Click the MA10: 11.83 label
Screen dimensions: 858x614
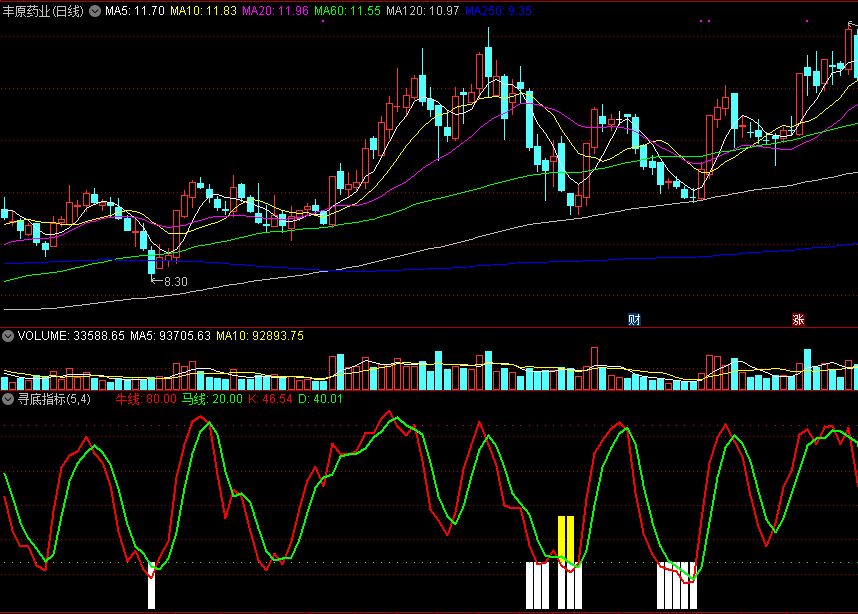(203, 11)
